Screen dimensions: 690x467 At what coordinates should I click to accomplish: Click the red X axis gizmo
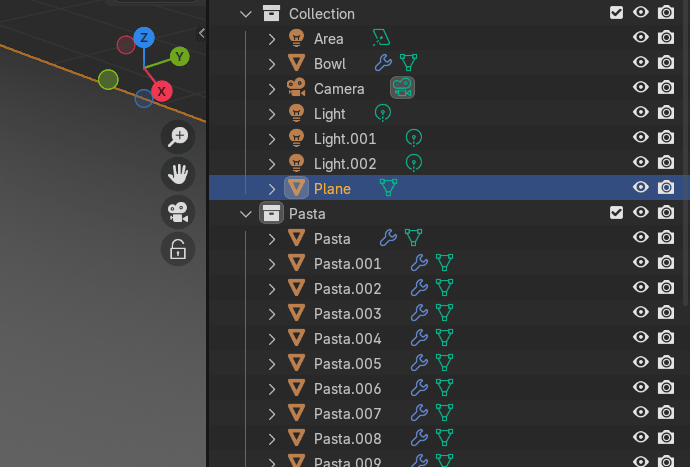pos(161,91)
